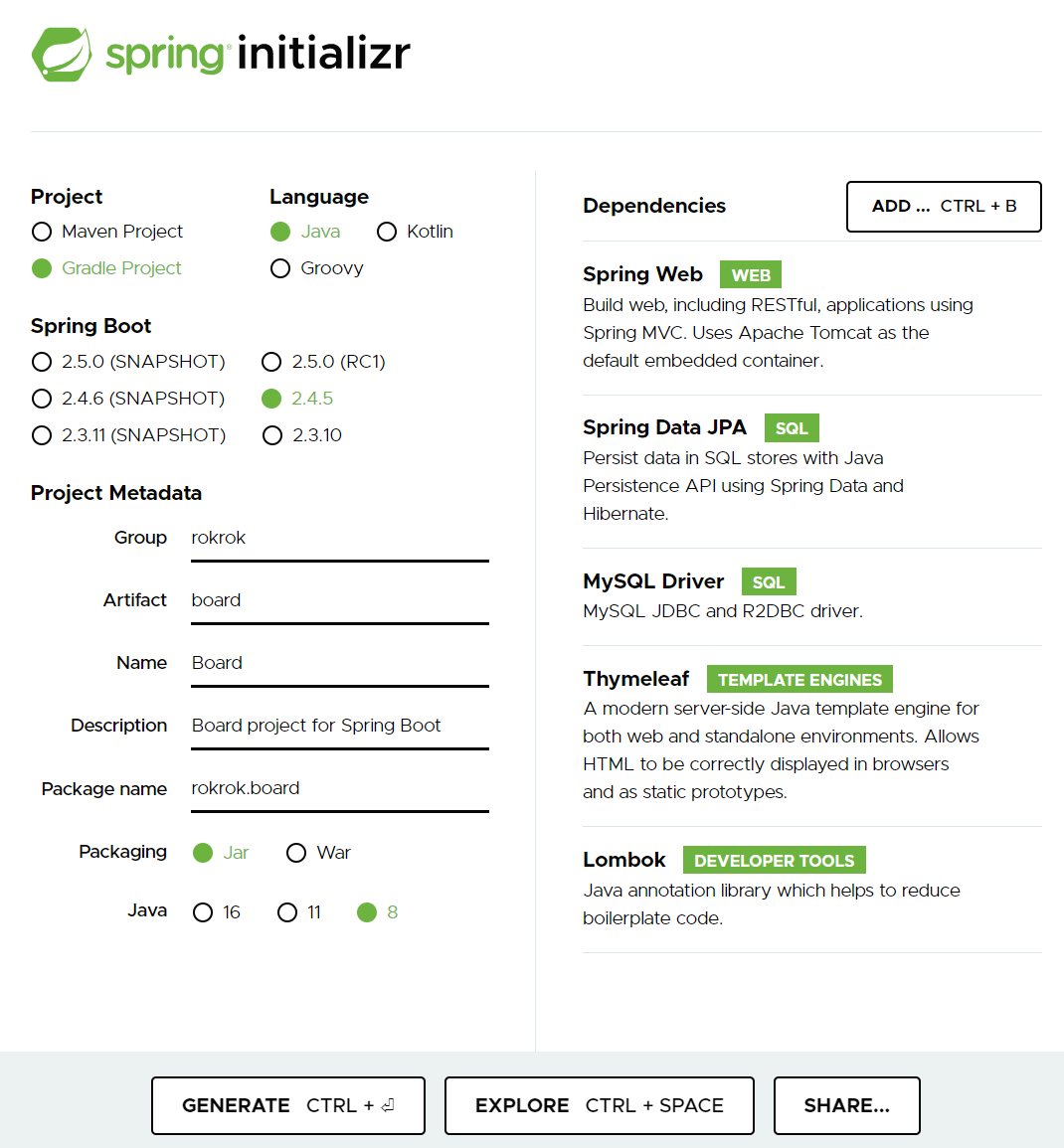Select Spring Boot 2.4.5 version

[271, 399]
